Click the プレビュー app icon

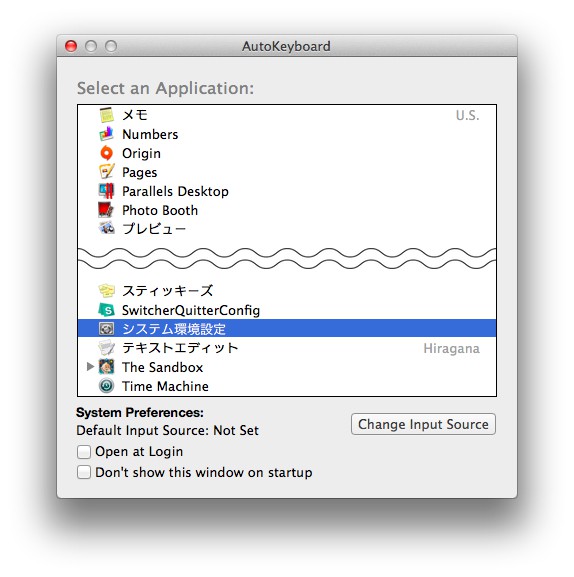point(107,229)
